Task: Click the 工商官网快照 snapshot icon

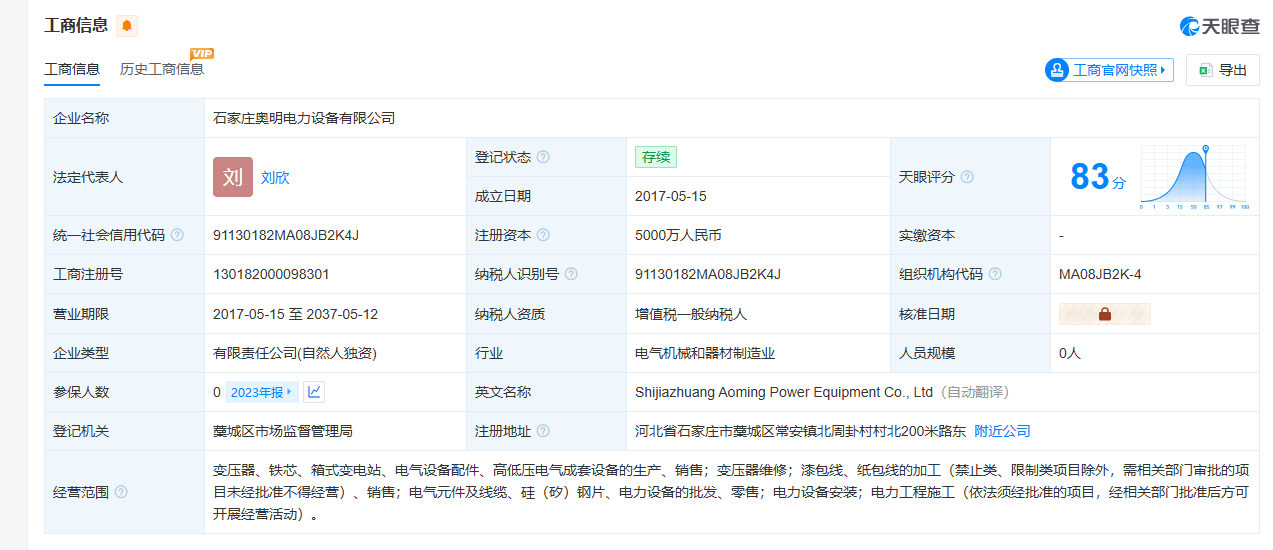Action: point(1057,70)
